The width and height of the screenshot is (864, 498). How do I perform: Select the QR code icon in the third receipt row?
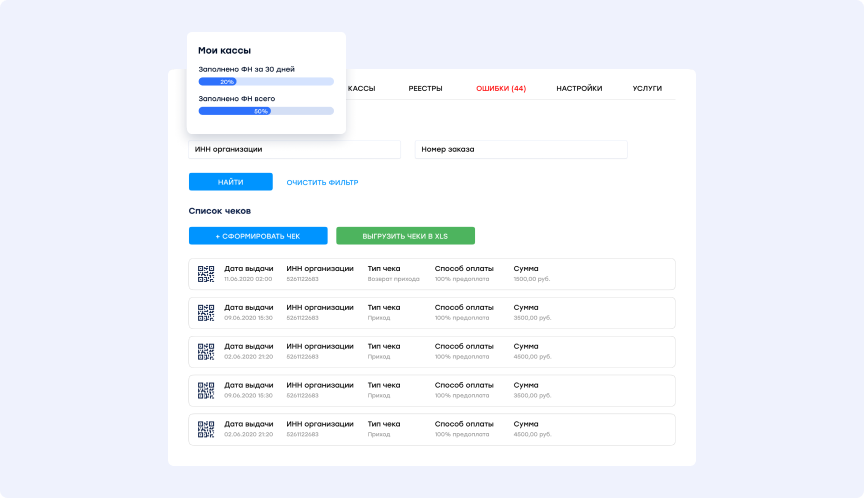pos(206,352)
